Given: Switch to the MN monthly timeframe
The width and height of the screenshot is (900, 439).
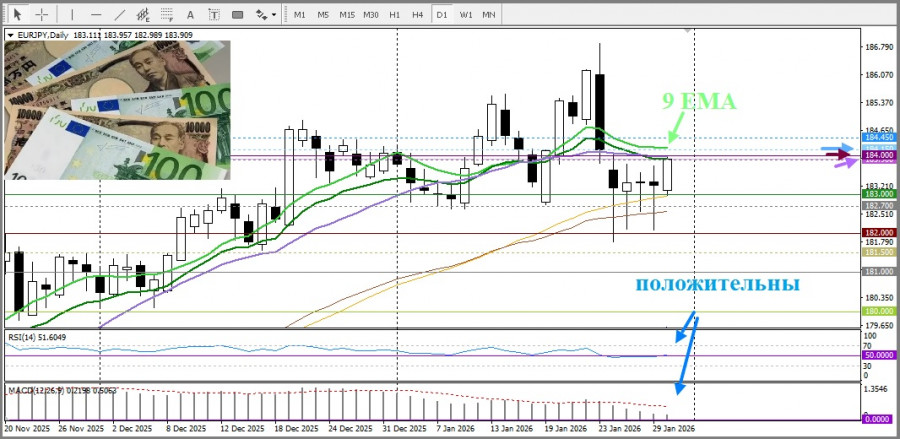Looking at the screenshot, I should 489,15.
